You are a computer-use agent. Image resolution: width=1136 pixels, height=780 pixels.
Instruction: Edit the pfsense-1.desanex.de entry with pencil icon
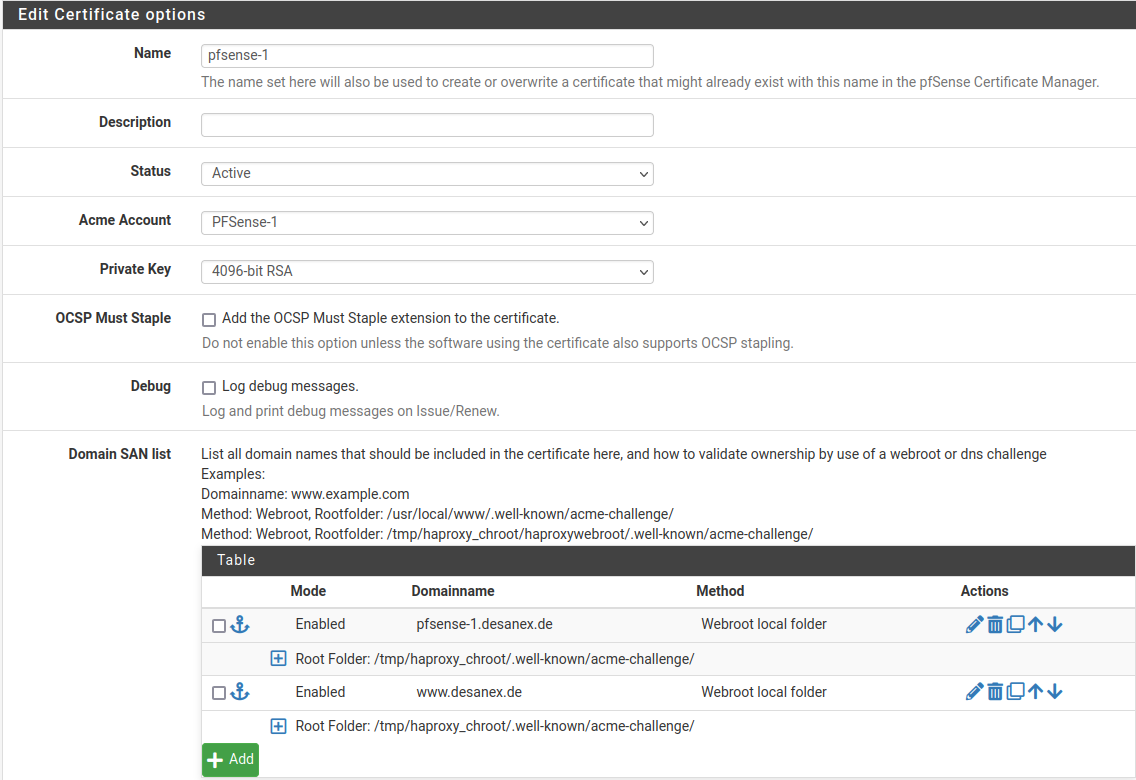pyautogui.click(x=975, y=625)
